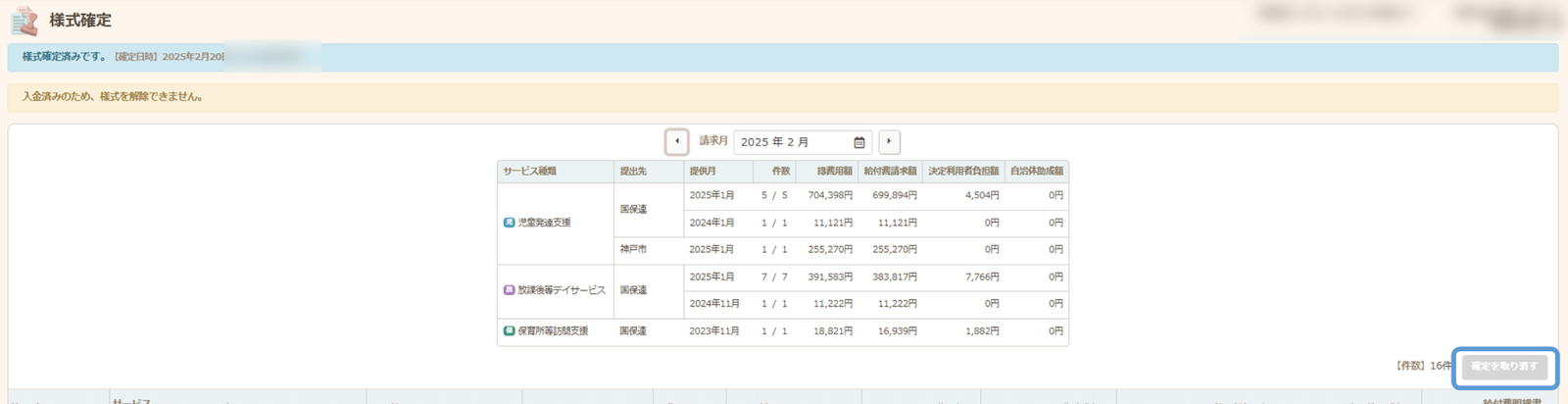
Task: Click the 神戸市 submission destination cell
Action: 633,249
